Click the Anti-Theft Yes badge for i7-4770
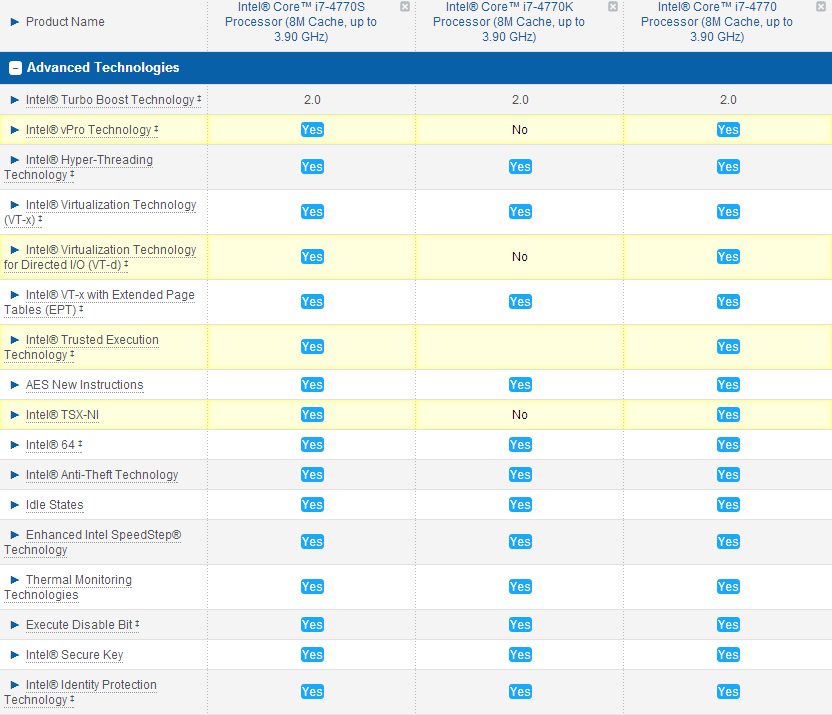This screenshot has width=832, height=715. pos(728,475)
